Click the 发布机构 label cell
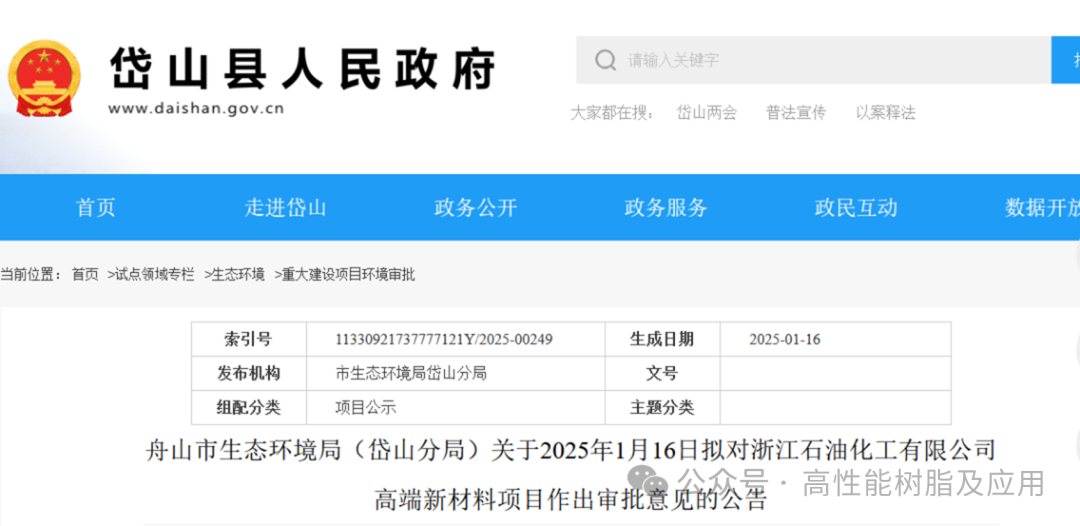This screenshot has height=526, width=1080. [x=249, y=374]
